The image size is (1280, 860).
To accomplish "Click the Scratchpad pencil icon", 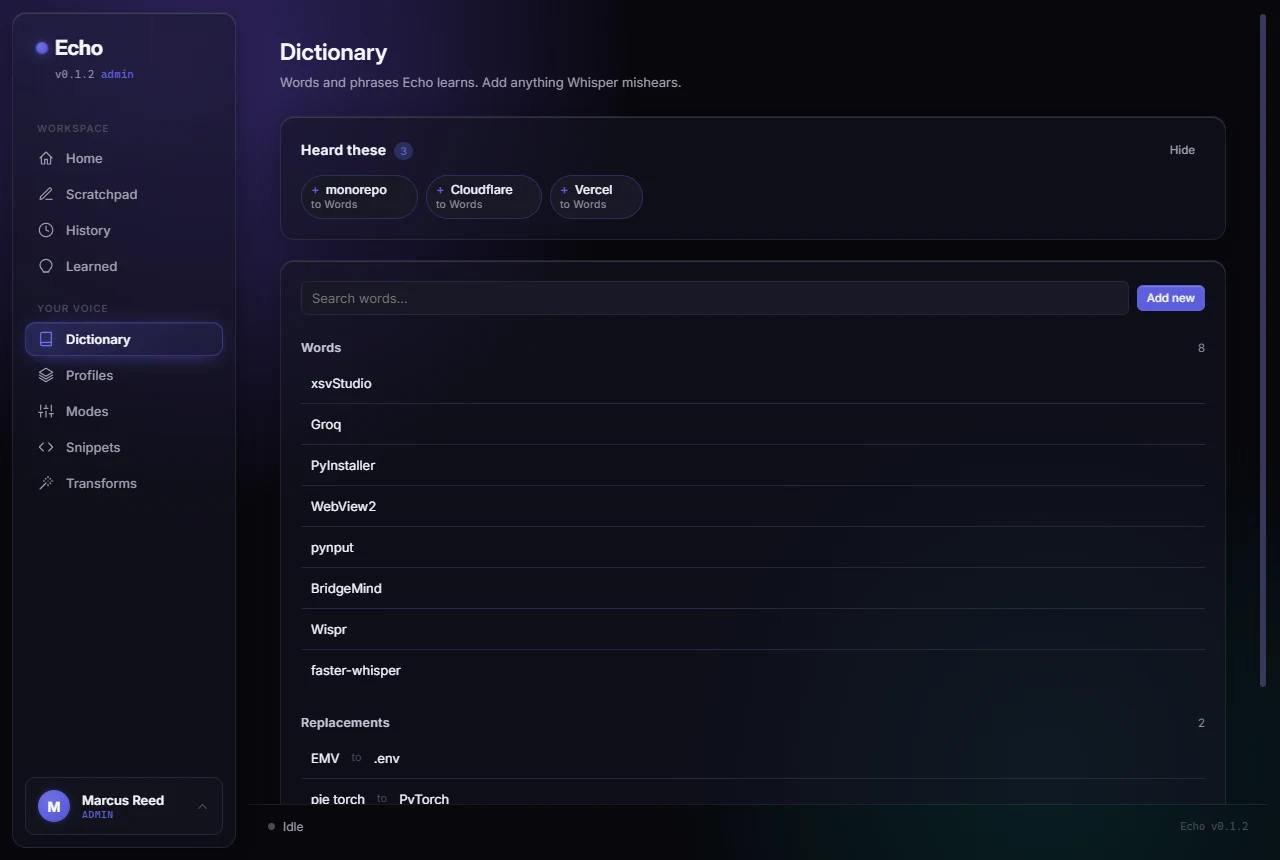I will pyautogui.click(x=46, y=194).
